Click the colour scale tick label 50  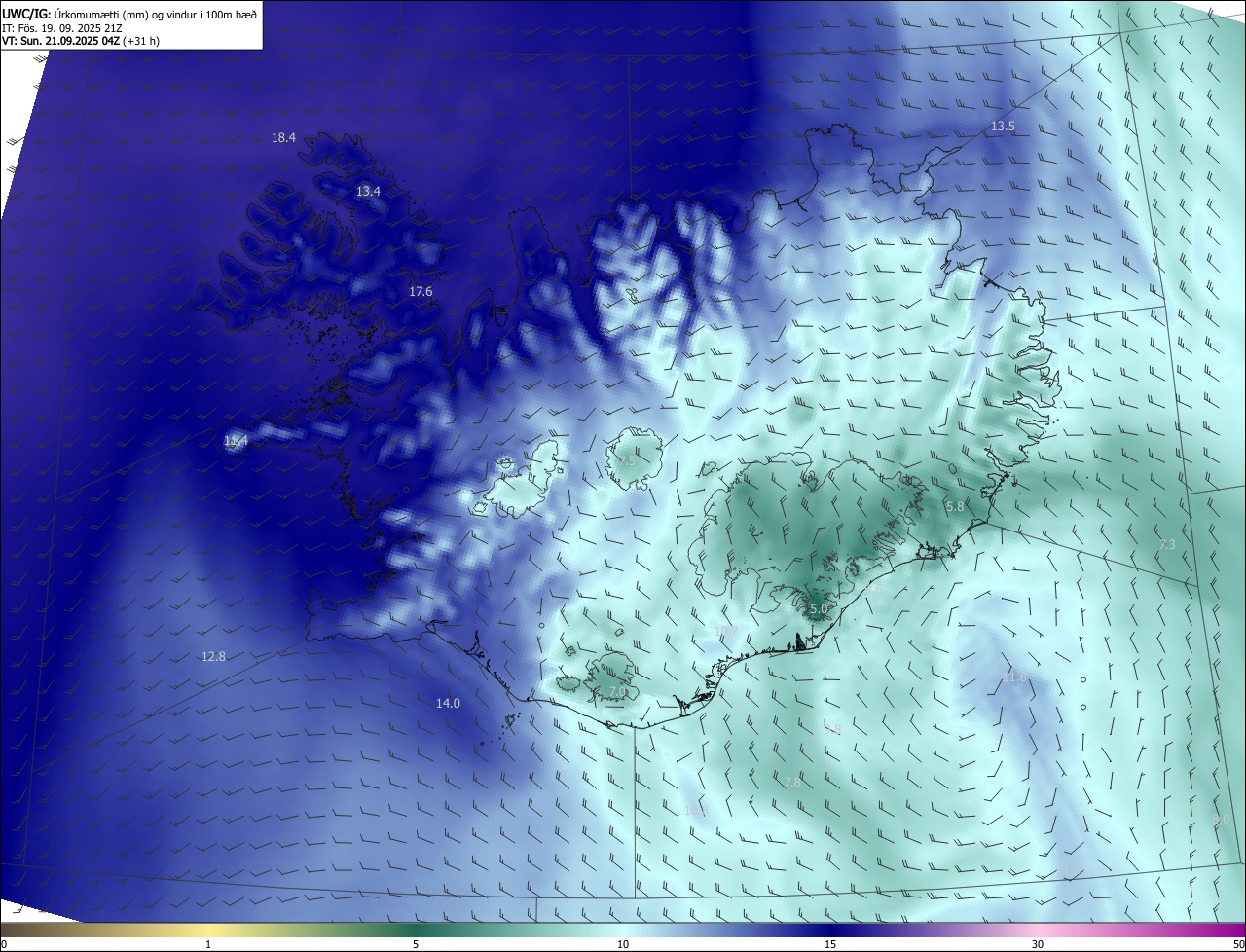point(1238,944)
